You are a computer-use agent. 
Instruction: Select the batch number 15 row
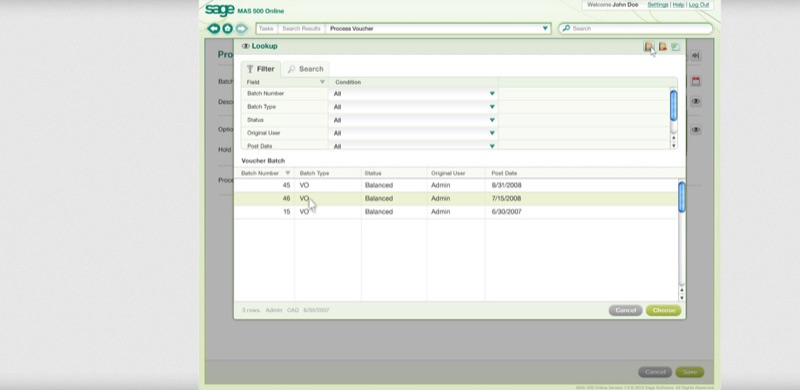pyautogui.click(x=456, y=212)
